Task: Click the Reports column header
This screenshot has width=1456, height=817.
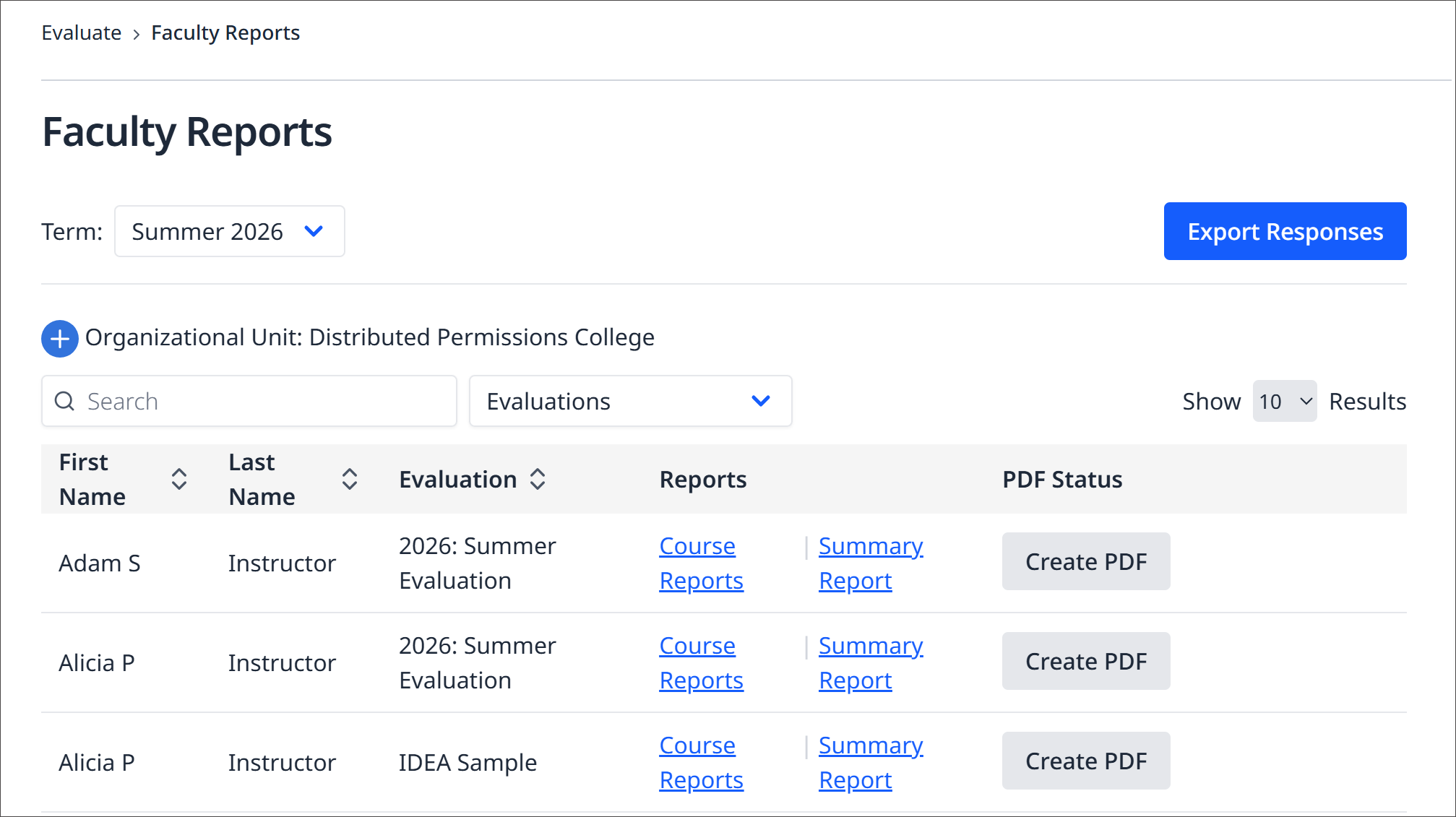Action: pyautogui.click(x=703, y=480)
